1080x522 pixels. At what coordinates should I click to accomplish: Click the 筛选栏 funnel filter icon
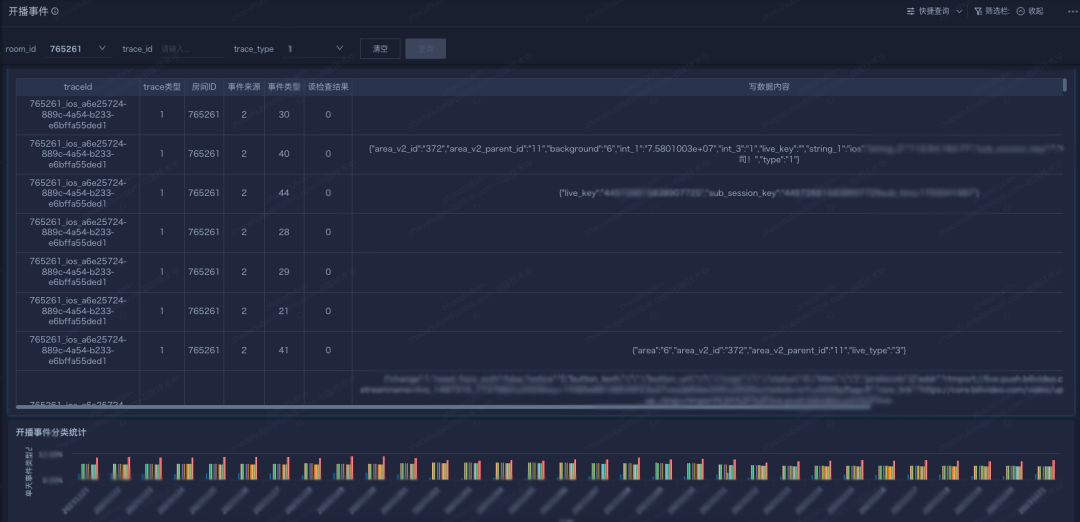pyautogui.click(x=978, y=11)
